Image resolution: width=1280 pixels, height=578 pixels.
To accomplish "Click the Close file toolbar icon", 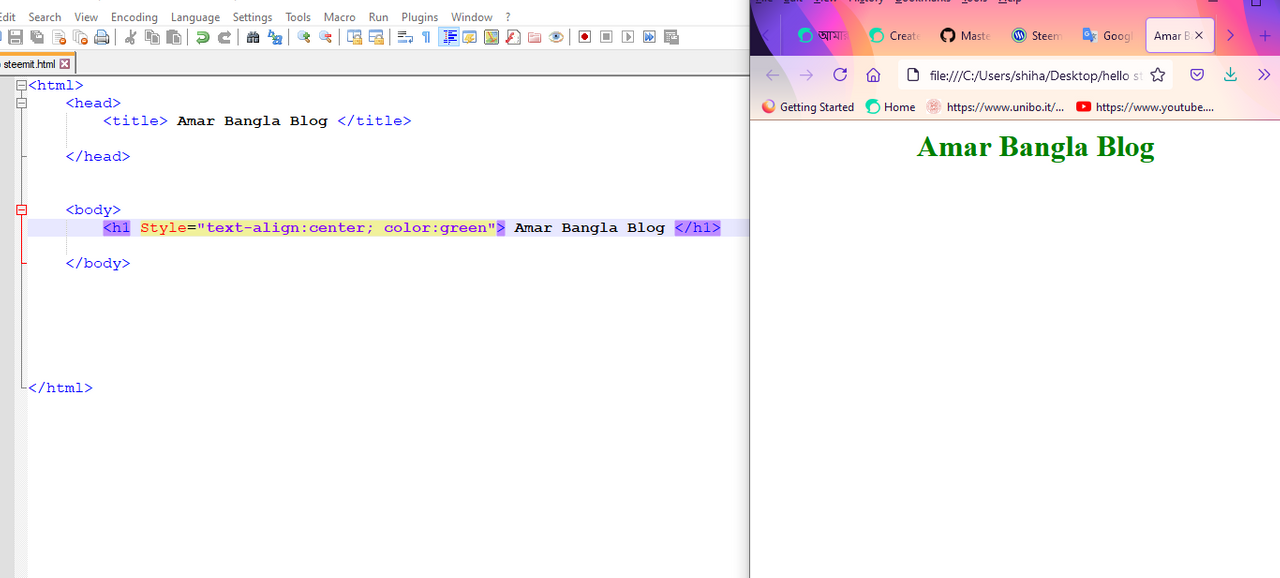I will [x=59, y=37].
